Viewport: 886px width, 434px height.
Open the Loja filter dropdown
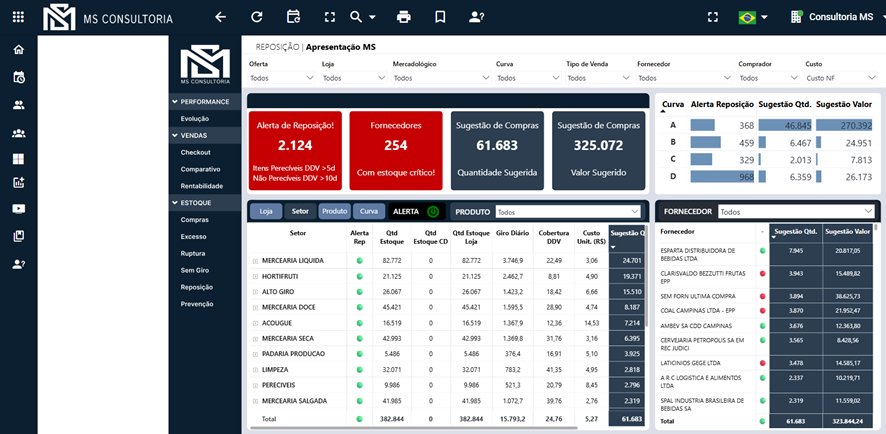[352, 78]
